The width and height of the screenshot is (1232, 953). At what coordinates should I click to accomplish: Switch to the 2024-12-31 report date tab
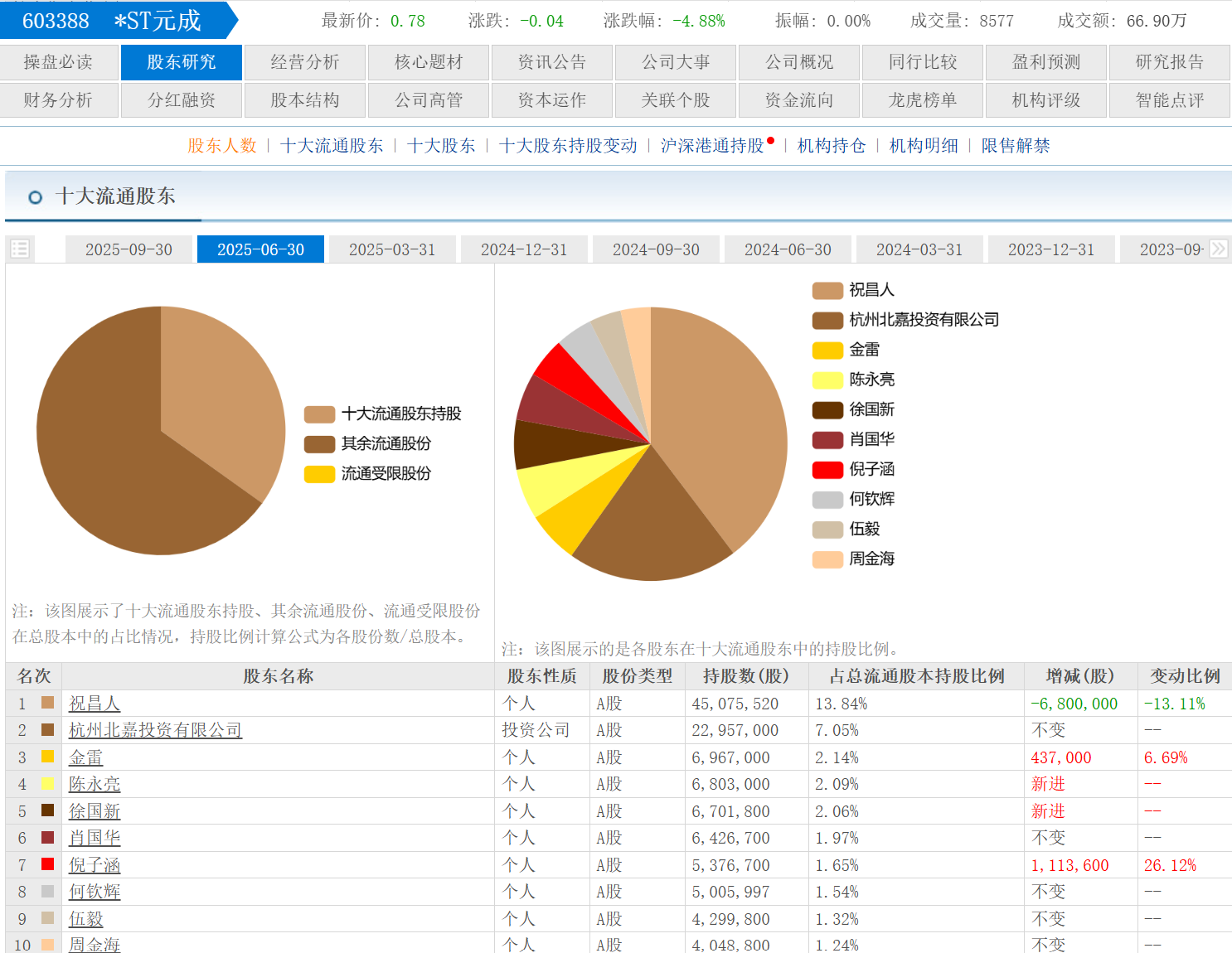pyautogui.click(x=524, y=249)
